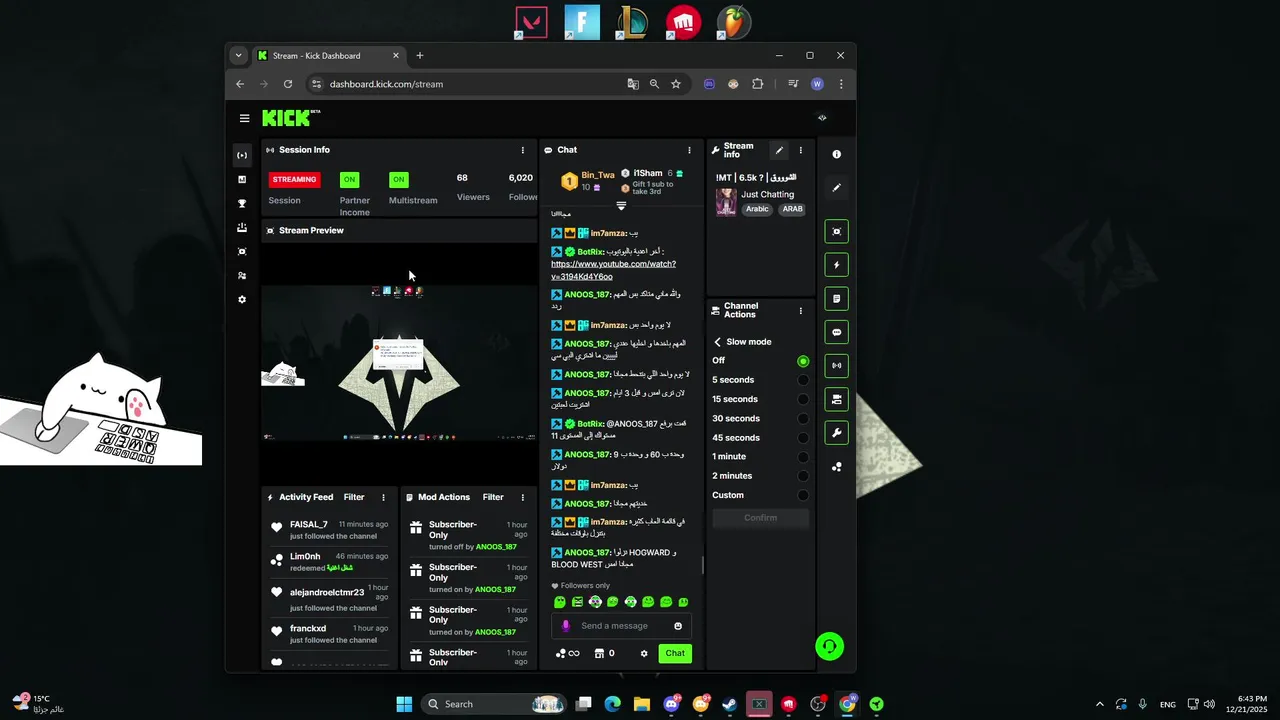Open the Analytics sidebar icon
The image size is (1280, 720).
(x=242, y=179)
